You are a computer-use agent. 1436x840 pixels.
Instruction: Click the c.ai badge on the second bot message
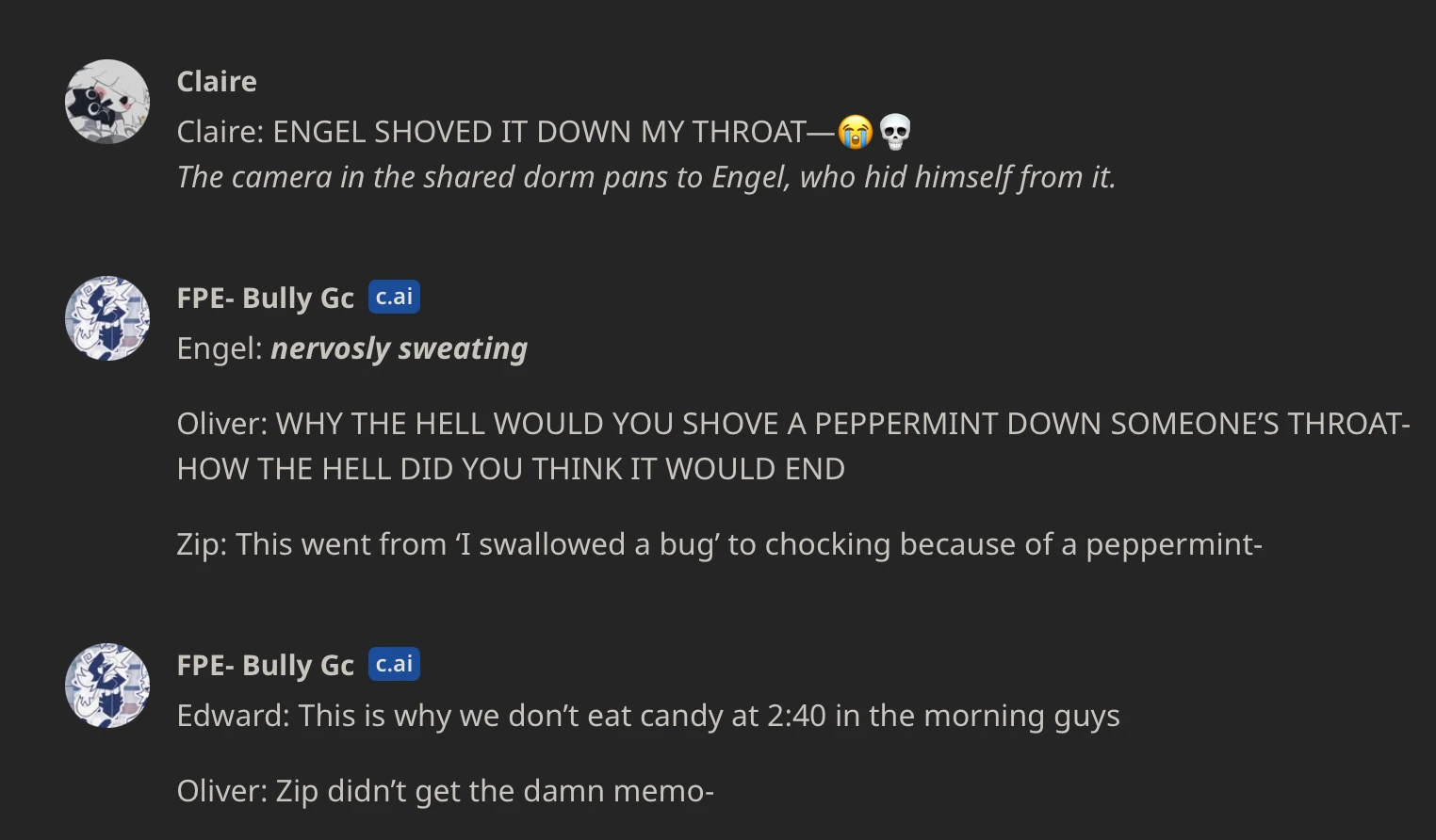pyautogui.click(x=393, y=663)
